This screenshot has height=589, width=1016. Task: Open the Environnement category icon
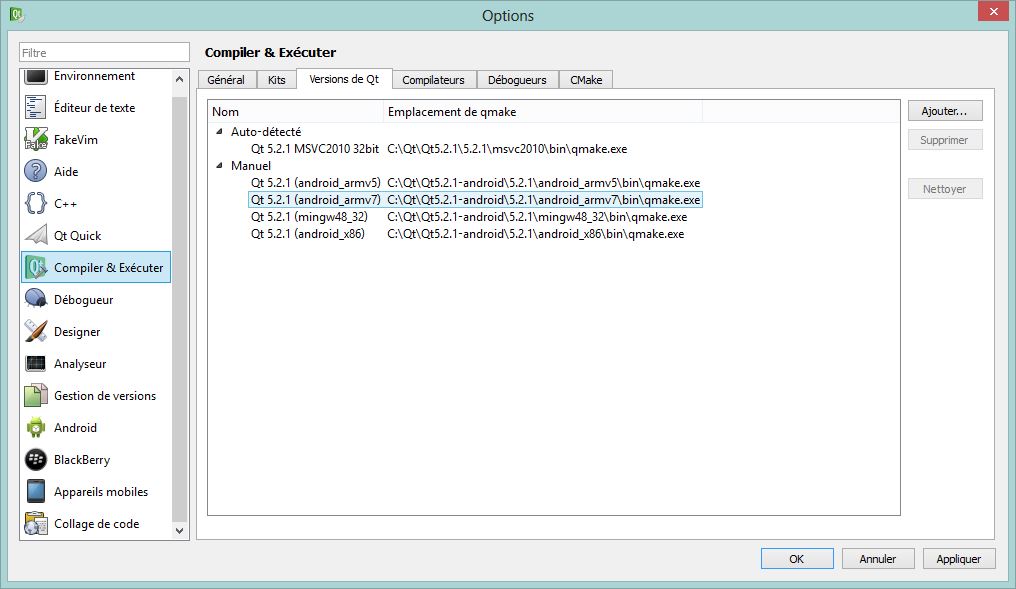click(36, 77)
